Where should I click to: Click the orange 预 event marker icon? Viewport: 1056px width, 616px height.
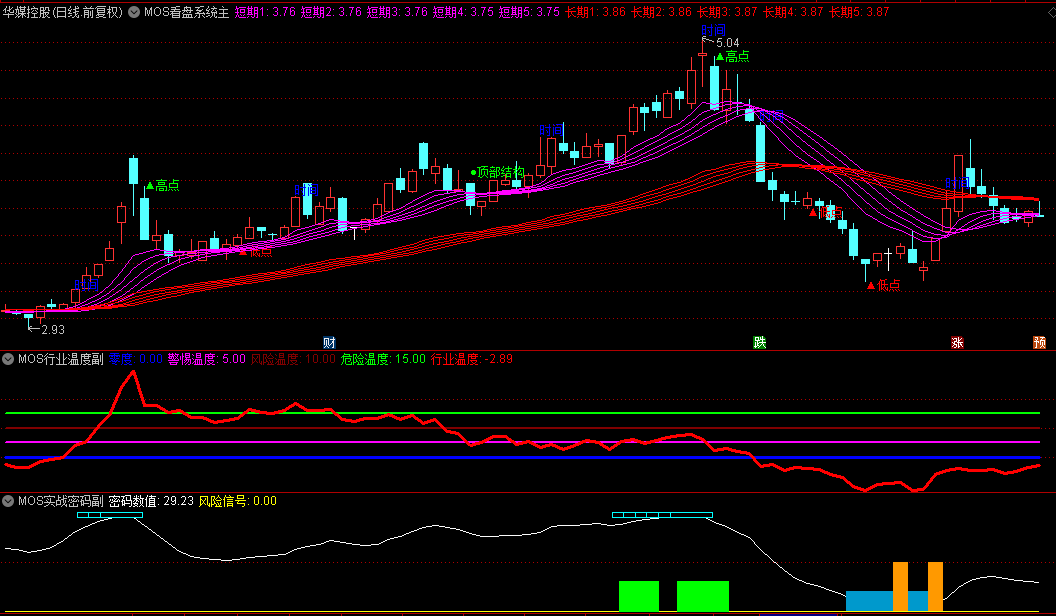[x=1040, y=343]
